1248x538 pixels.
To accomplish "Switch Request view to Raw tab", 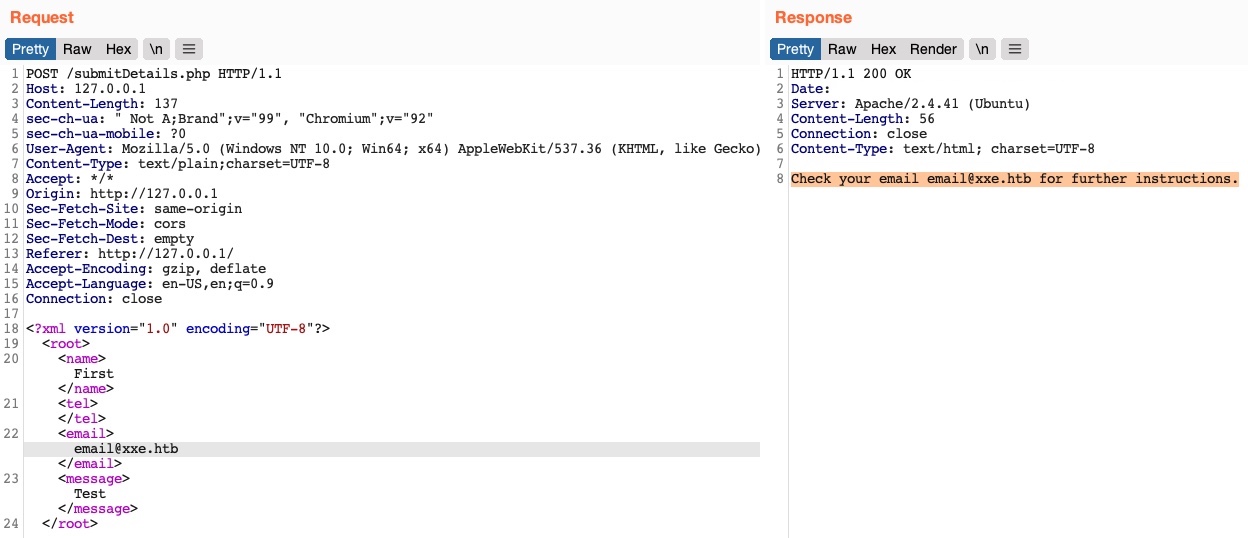I will 77,49.
